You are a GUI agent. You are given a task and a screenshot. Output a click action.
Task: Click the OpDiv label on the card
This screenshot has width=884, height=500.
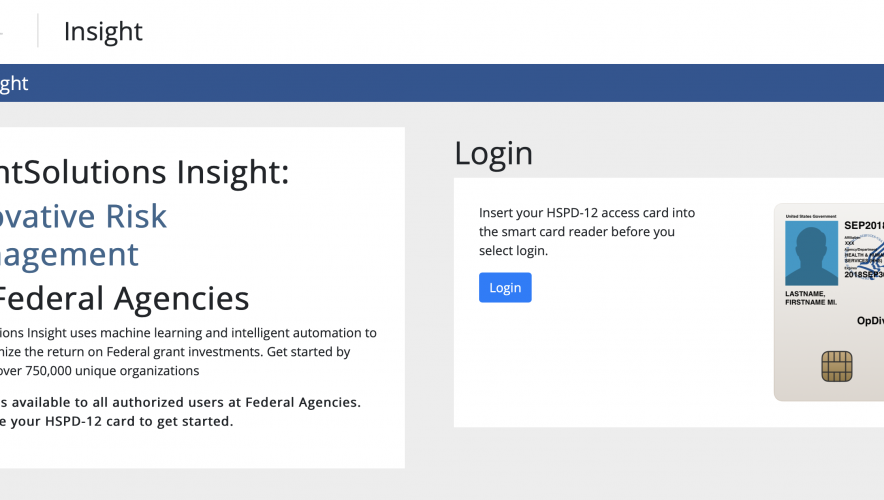pyautogui.click(x=869, y=321)
